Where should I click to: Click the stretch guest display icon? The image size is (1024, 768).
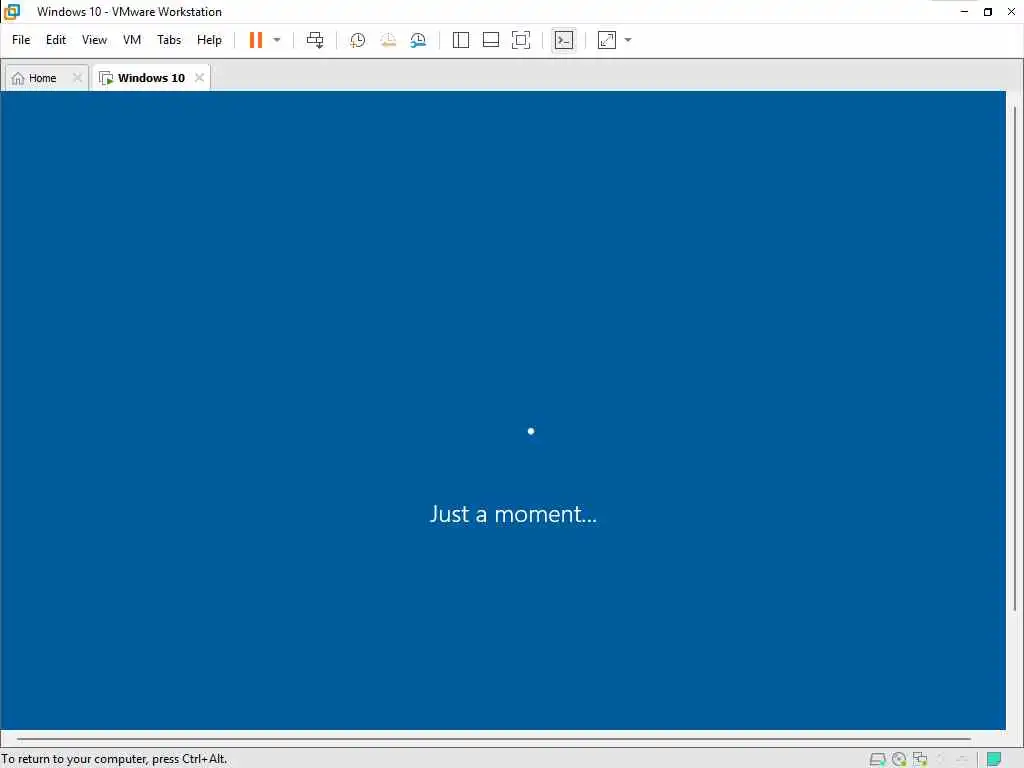tap(607, 40)
